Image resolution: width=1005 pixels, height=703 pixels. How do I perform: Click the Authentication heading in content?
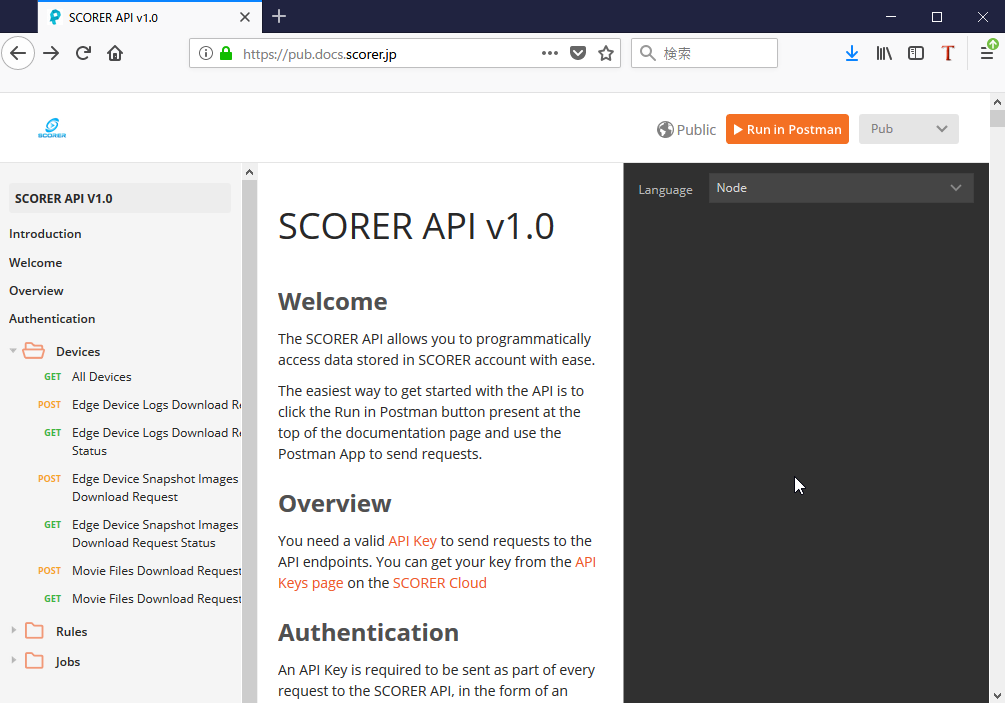[x=369, y=633]
